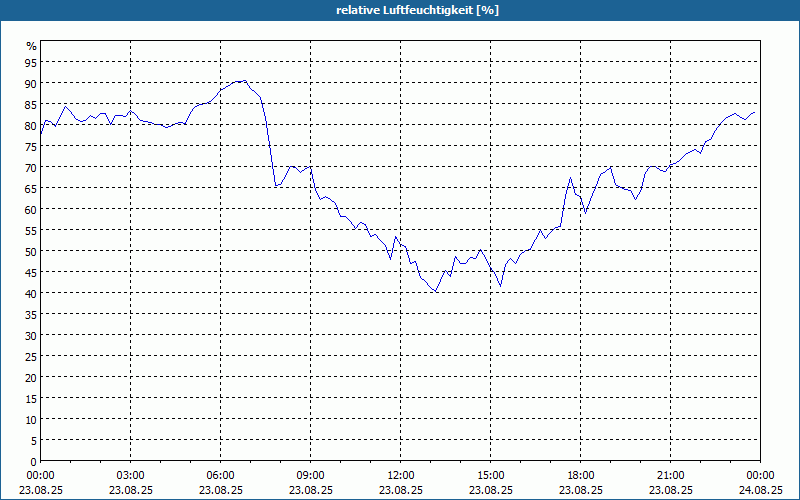Select the '18:00' time label

point(581,476)
